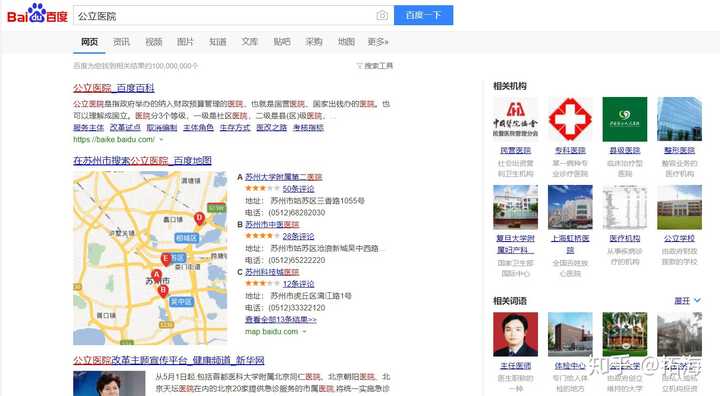720x396 pixels.
Task: Open the 整形医院 link
Action: (680, 150)
